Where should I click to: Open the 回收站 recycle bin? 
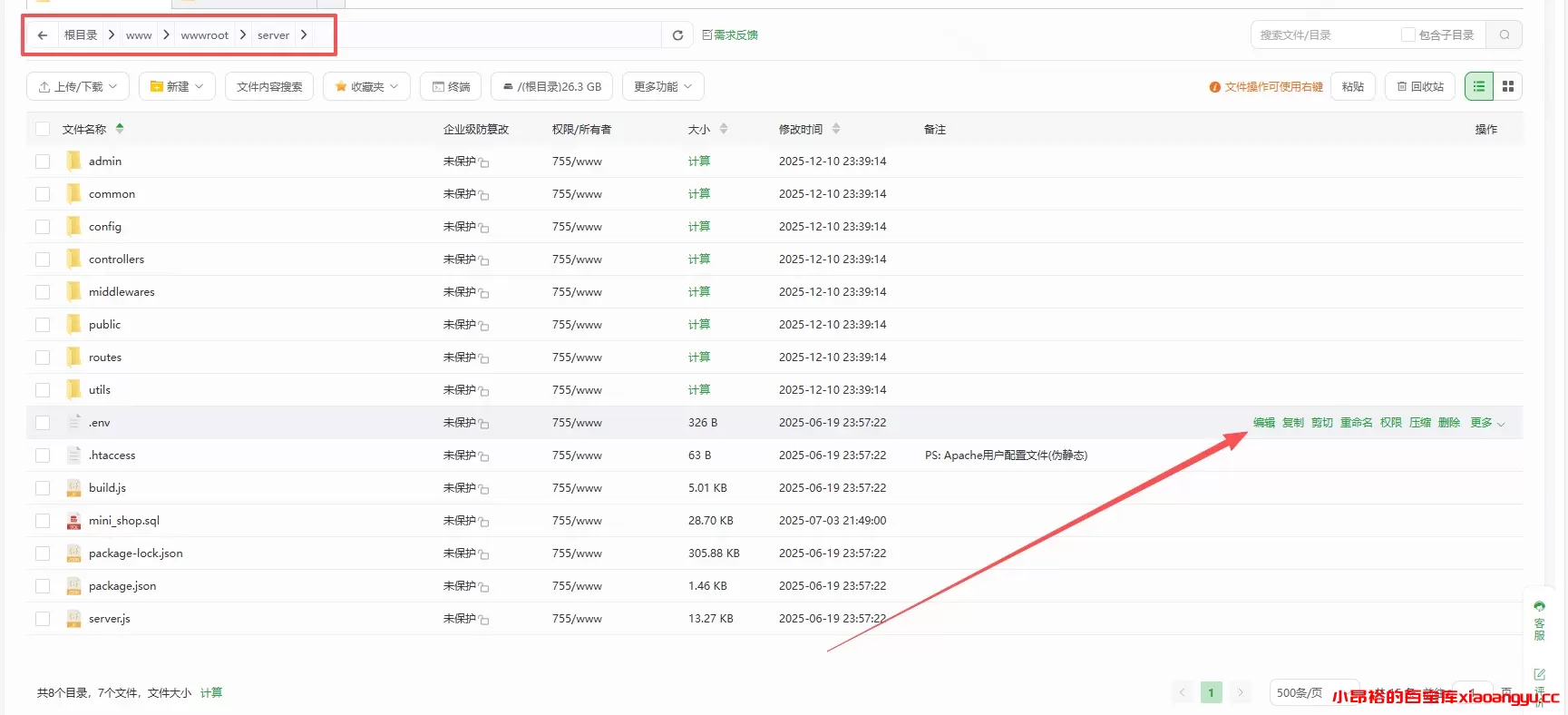click(x=1420, y=86)
